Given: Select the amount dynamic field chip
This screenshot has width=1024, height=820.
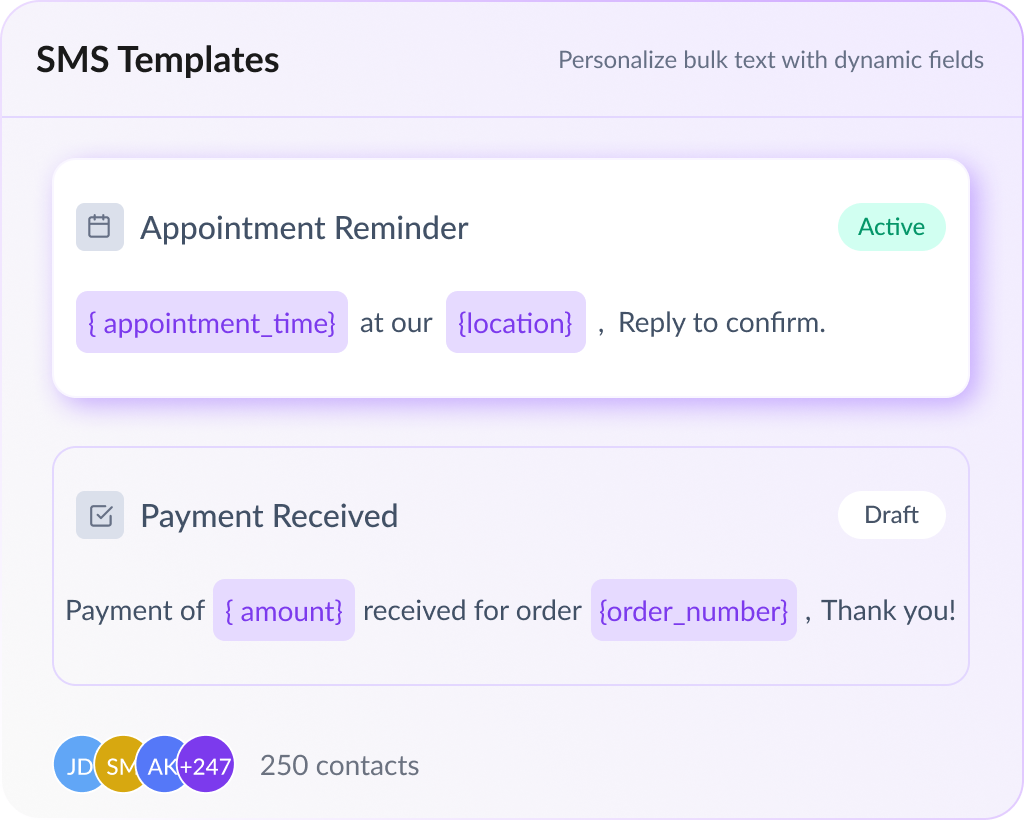Looking at the screenshot, I should tap(284, 610).
